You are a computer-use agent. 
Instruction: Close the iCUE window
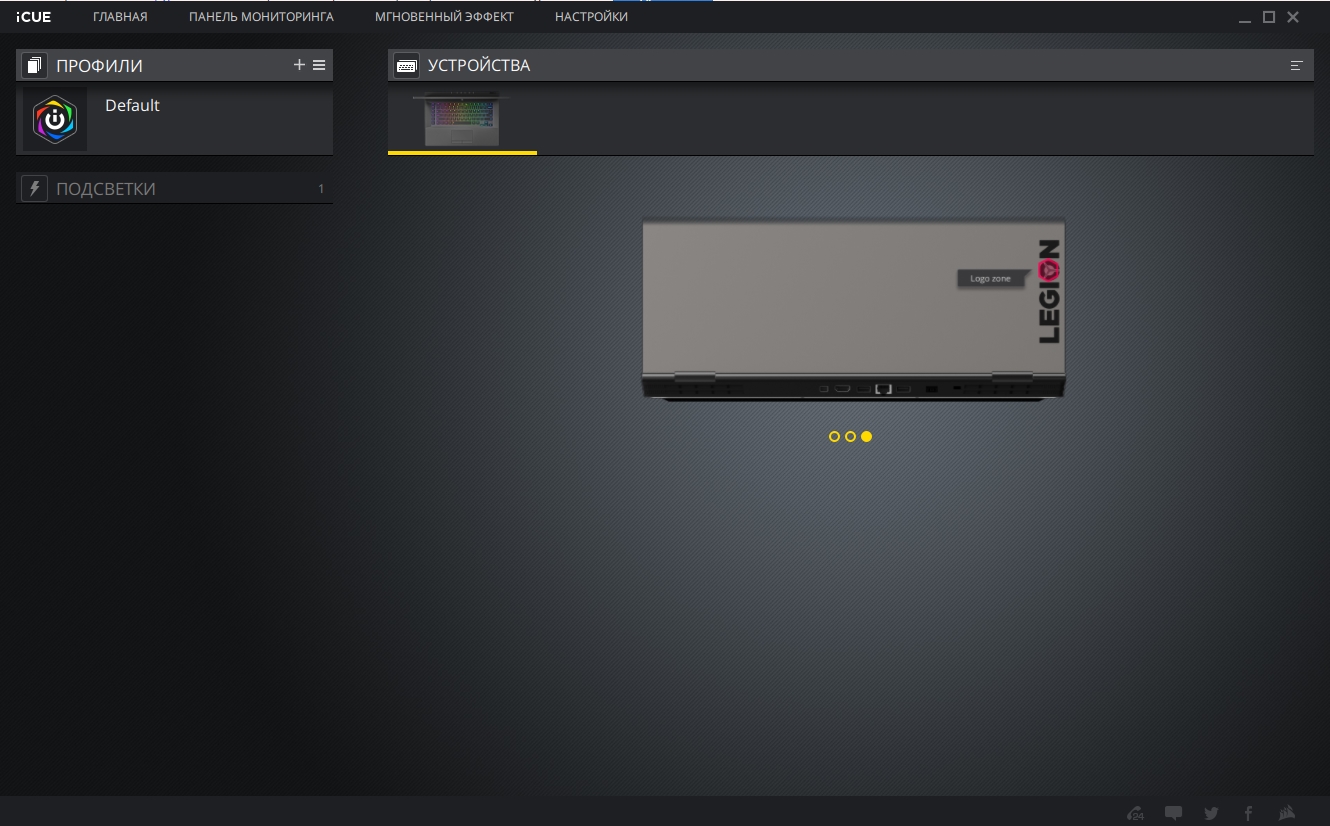[x=1293, y=17]
